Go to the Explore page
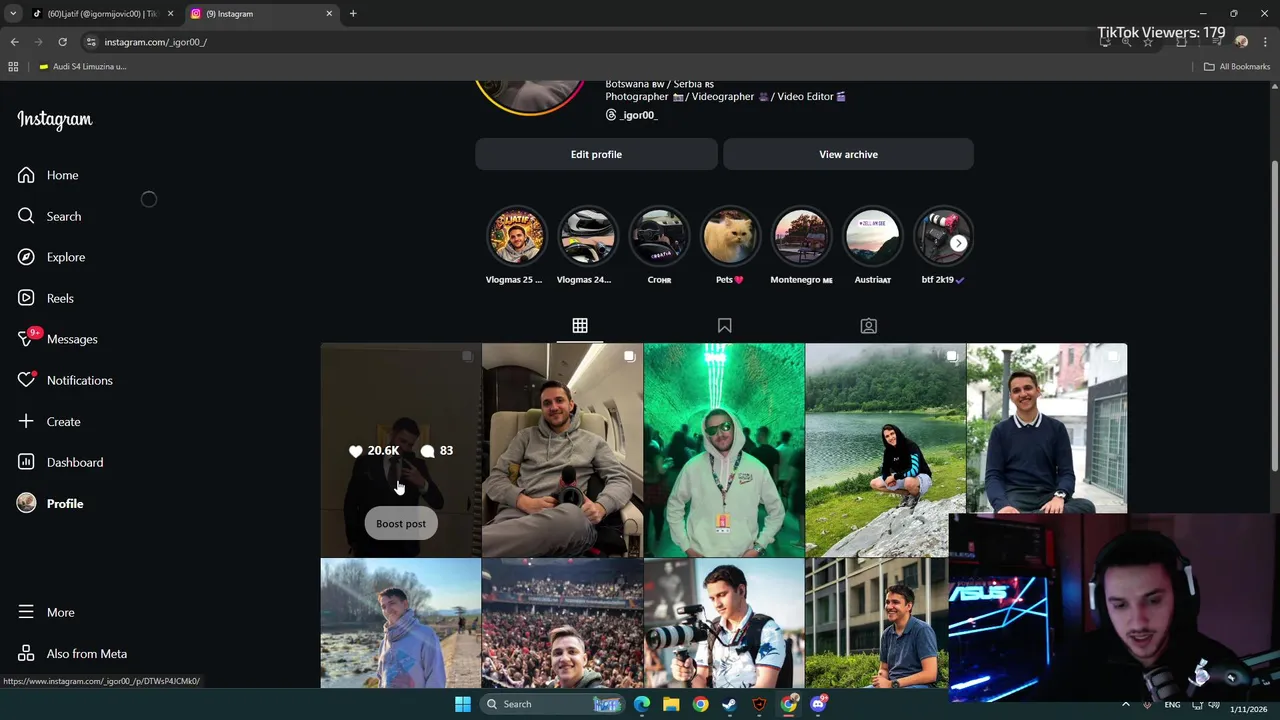Screen dimensions: 1280x720 (52, 257)
